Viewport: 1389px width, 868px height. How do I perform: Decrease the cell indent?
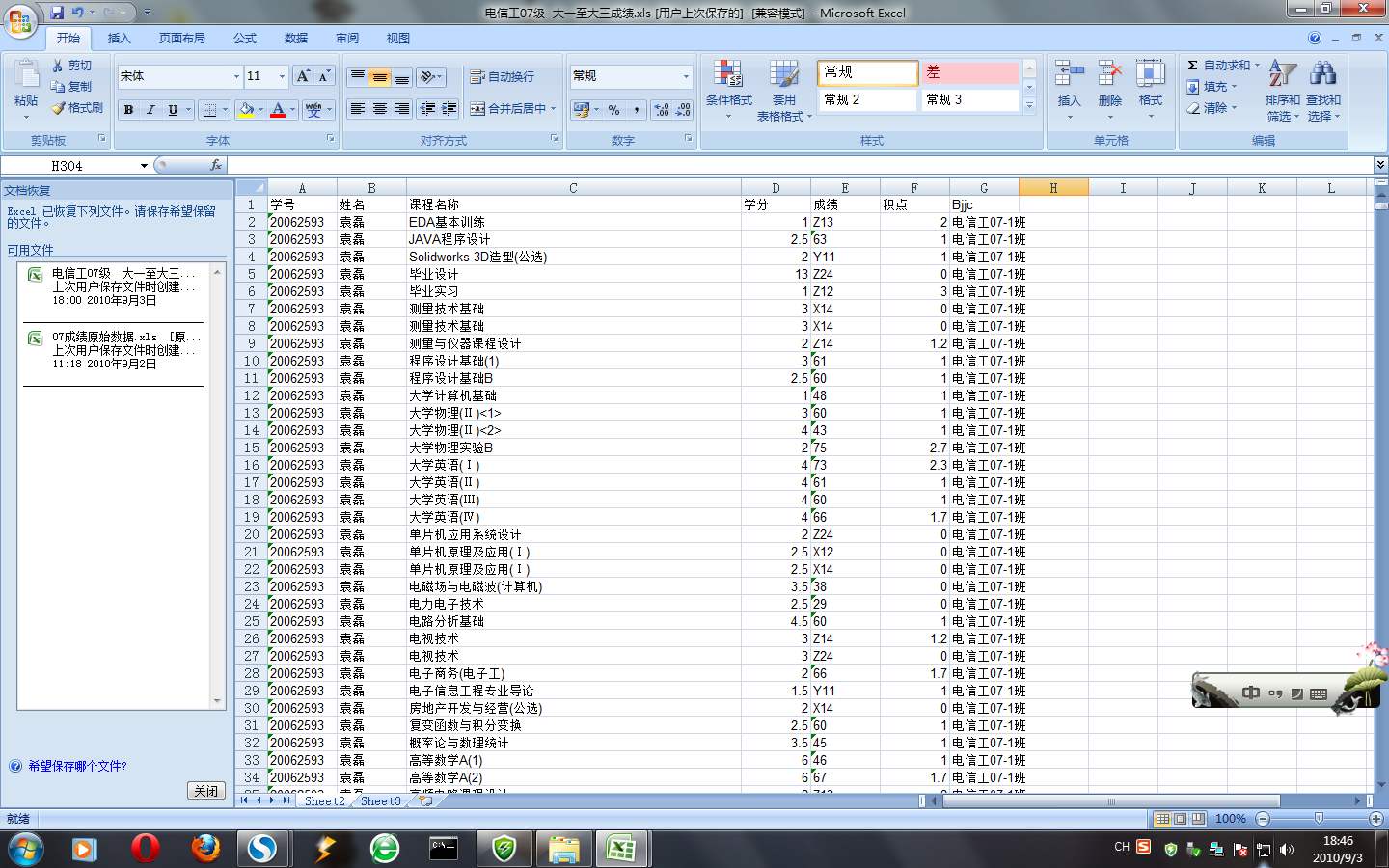pyautogui.click(x=427, y=109)
